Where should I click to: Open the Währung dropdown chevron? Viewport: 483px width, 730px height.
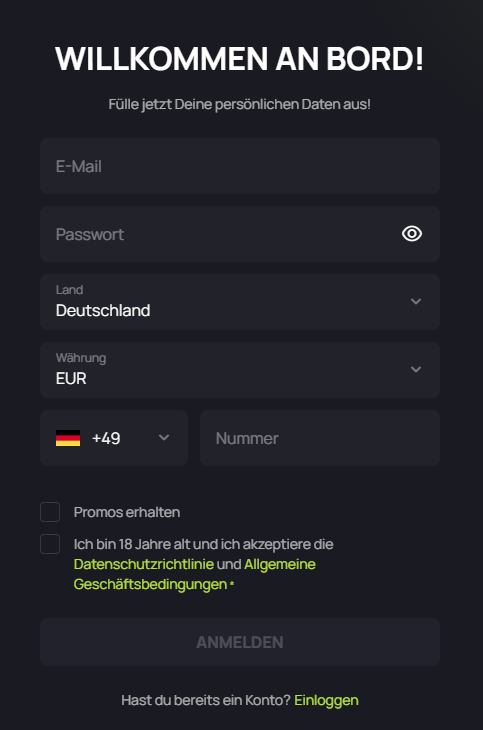pyautogui.click(x=416, y=370)
